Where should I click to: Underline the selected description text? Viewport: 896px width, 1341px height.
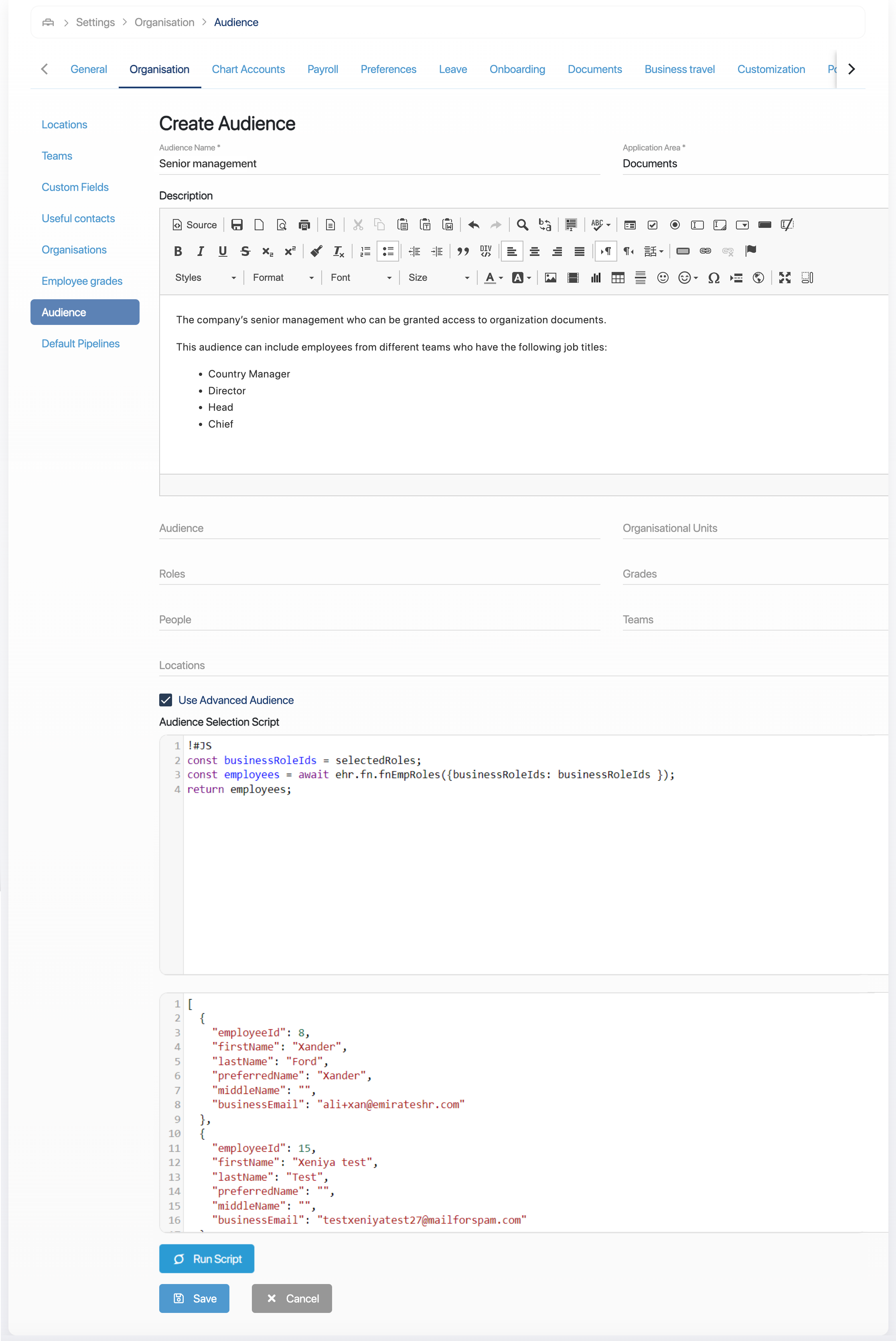pyautogui.click(x=223, y=251)
